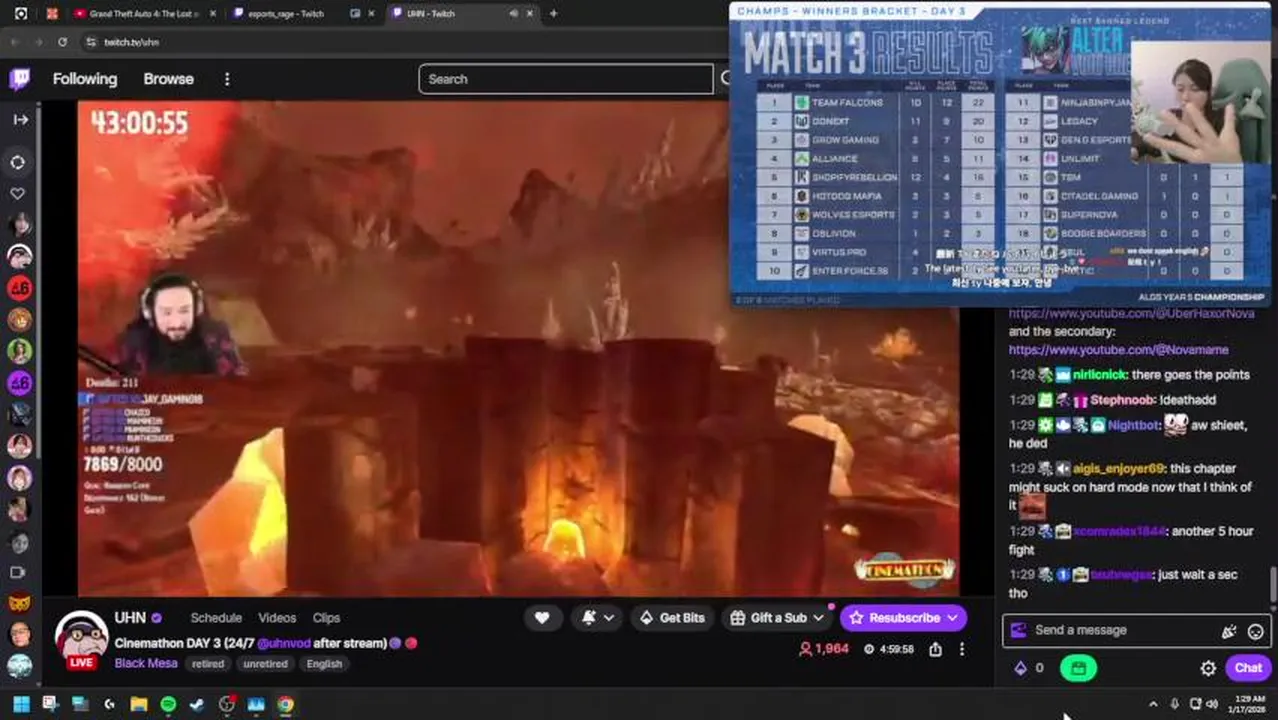Open the channel Videos tab
The image size is (1278, 720).
277,618
